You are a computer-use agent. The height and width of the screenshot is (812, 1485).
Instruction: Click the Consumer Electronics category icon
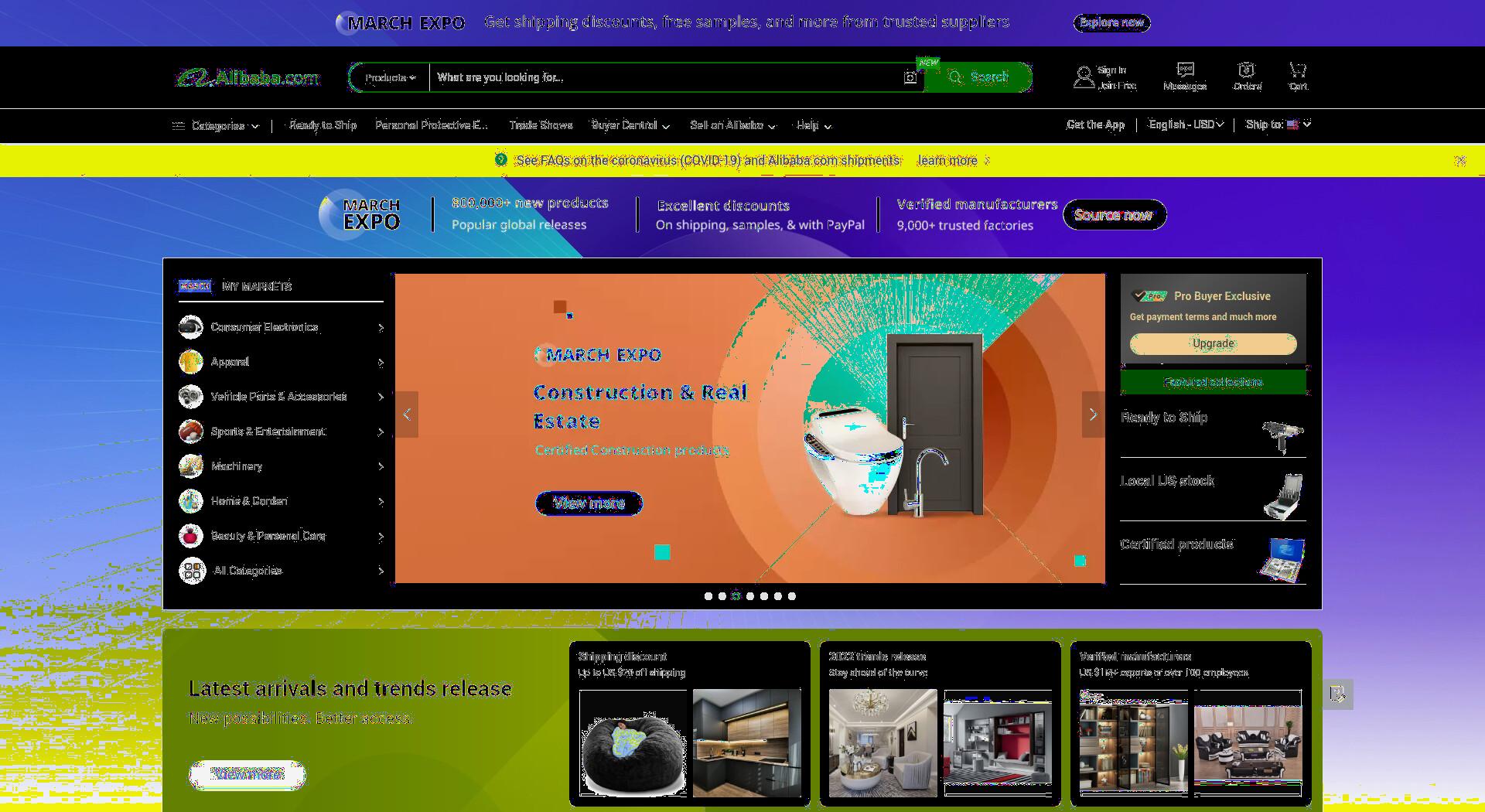click(x=191, y=327)
